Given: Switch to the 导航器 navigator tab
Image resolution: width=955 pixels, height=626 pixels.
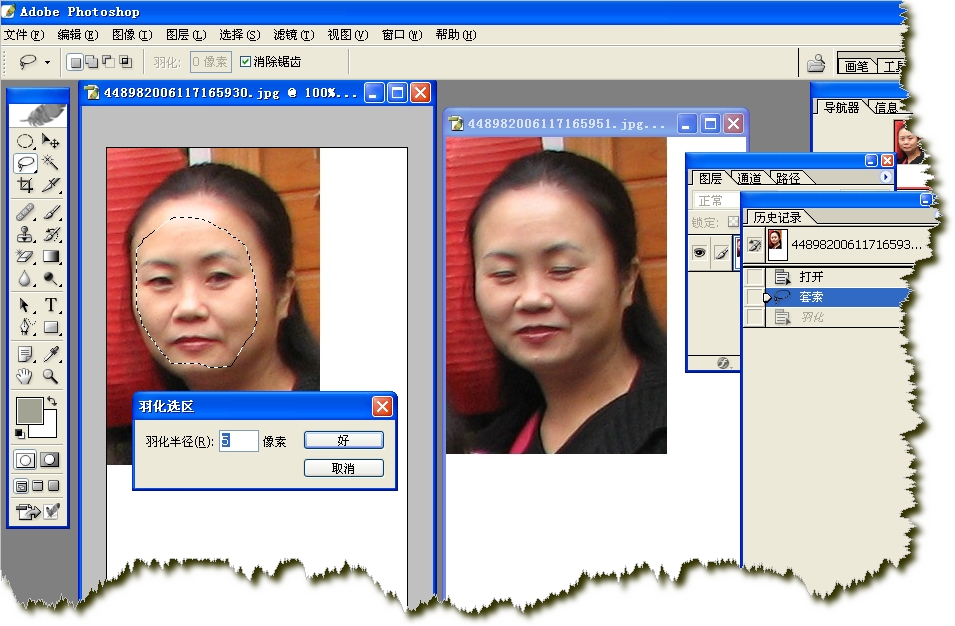Looking at the screenshot, I should 841,108.
